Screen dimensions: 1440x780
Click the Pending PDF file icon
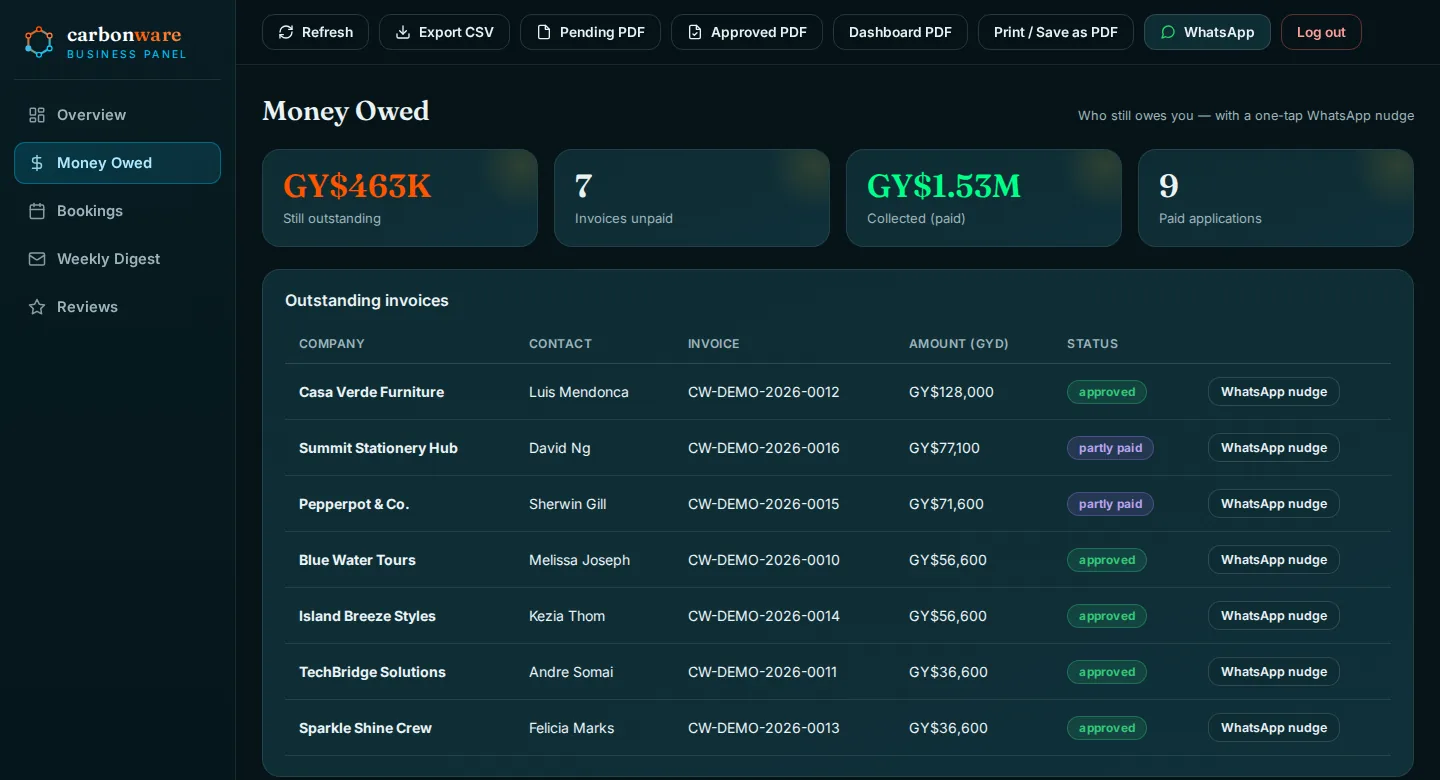tap(544, 32)
